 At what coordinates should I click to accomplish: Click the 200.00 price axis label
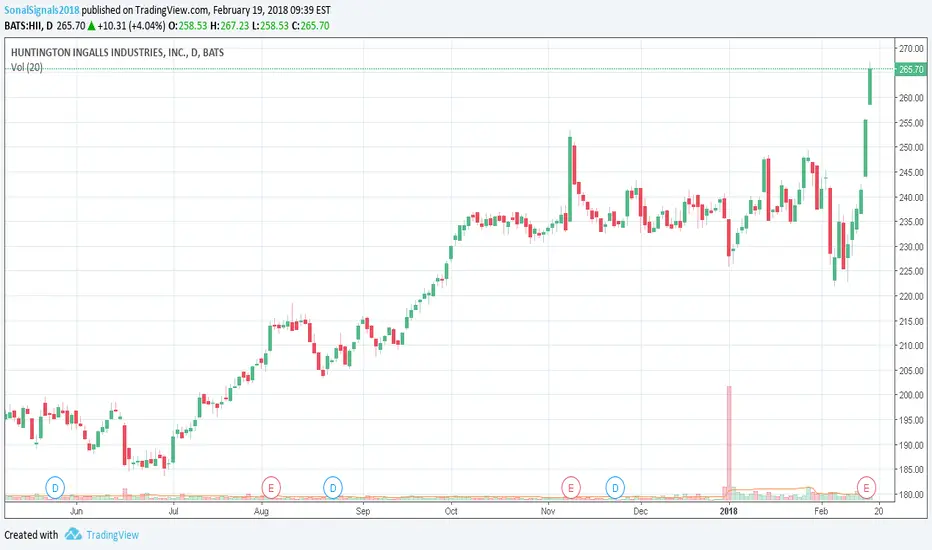point(911,395)
